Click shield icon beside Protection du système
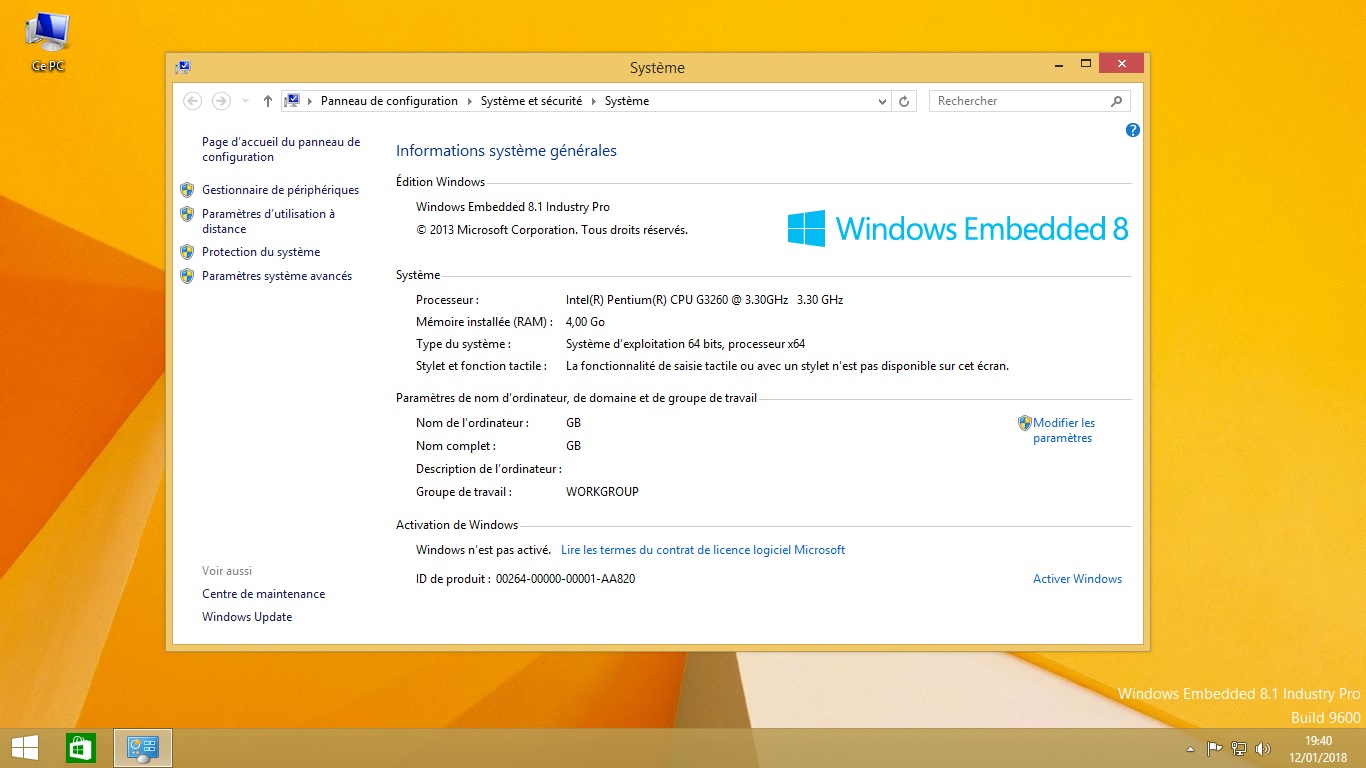 point(187,252)
